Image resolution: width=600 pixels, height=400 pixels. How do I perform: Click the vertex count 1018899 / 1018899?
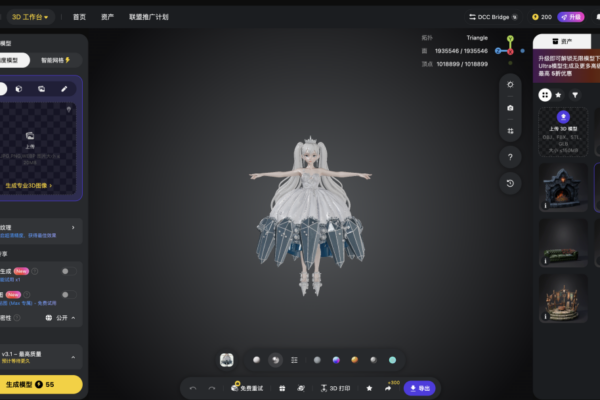[462, 64]
